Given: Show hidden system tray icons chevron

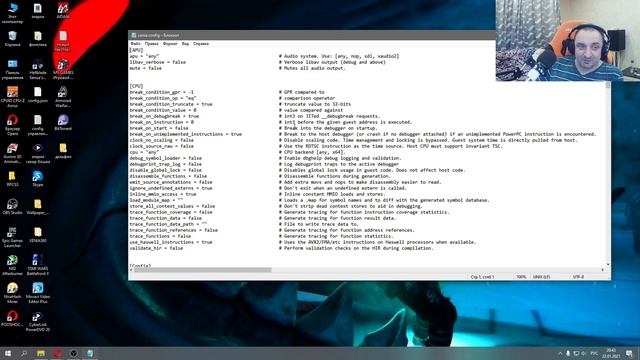Looking at the screenshot, I should pyautogui.click(x=560, y=353).
